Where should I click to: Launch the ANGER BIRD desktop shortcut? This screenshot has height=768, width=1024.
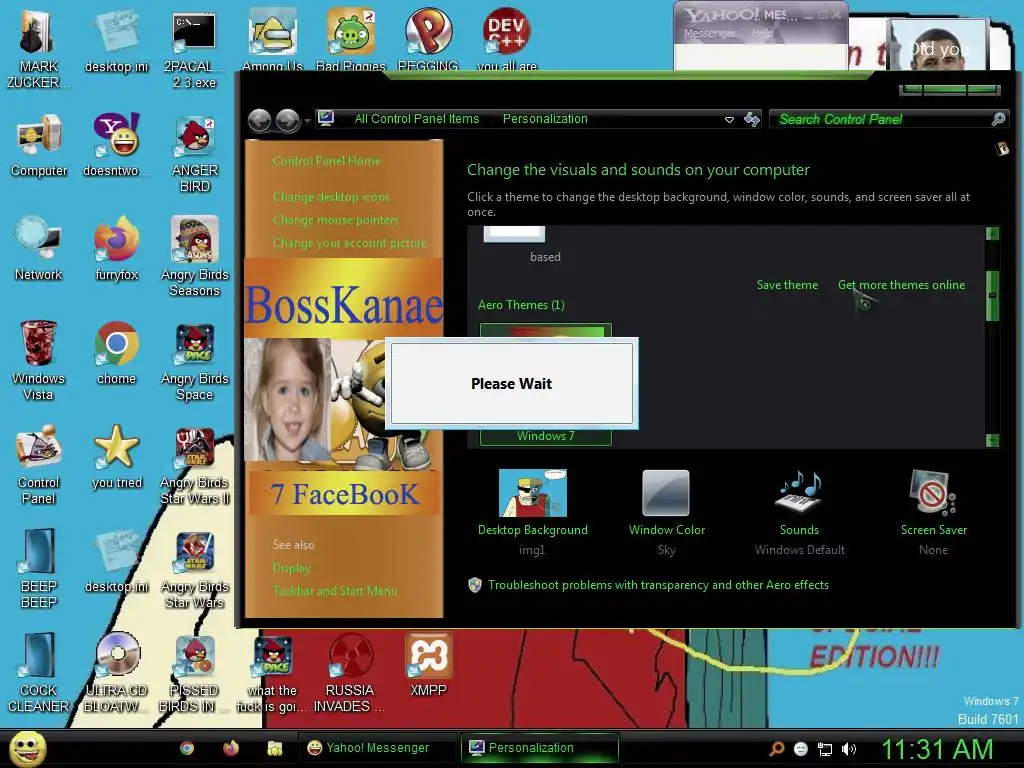coord(194,153)
